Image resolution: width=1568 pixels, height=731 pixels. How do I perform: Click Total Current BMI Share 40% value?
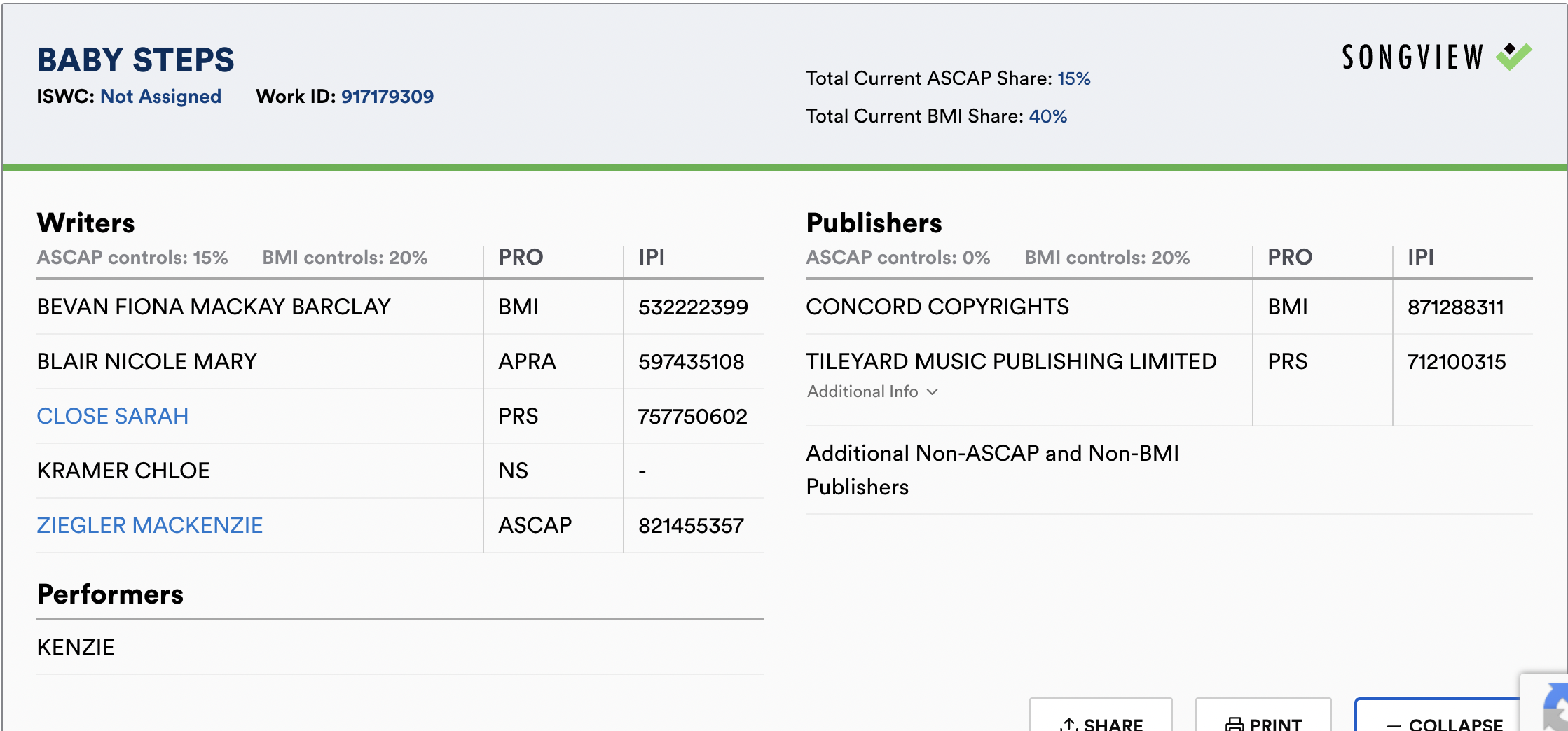(x=1048, y=116)
